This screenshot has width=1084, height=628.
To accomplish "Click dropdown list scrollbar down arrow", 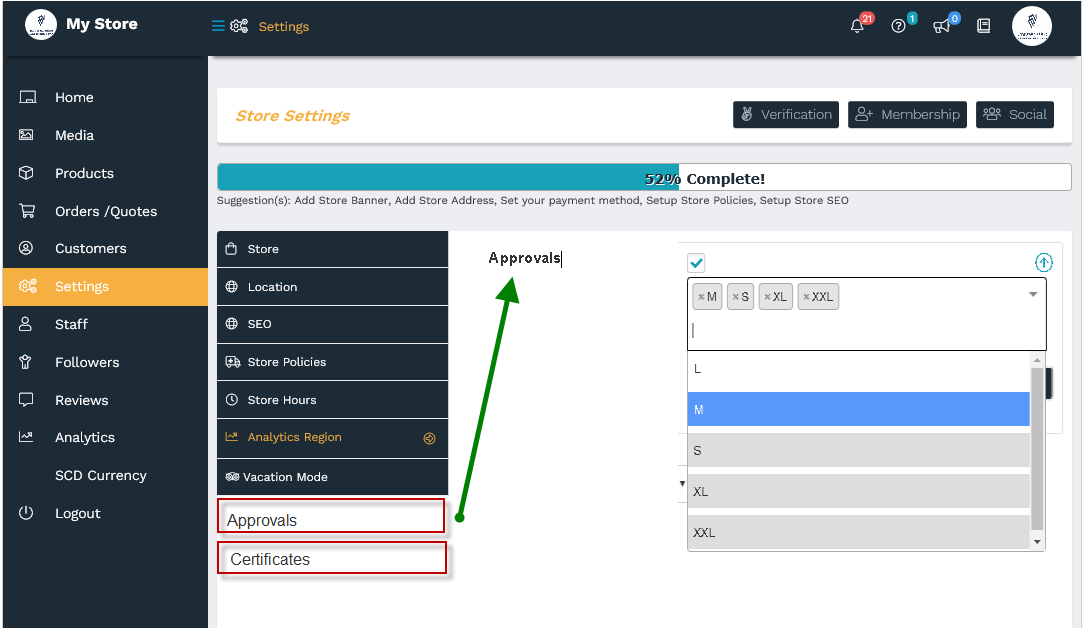I will coord(1037,542).
